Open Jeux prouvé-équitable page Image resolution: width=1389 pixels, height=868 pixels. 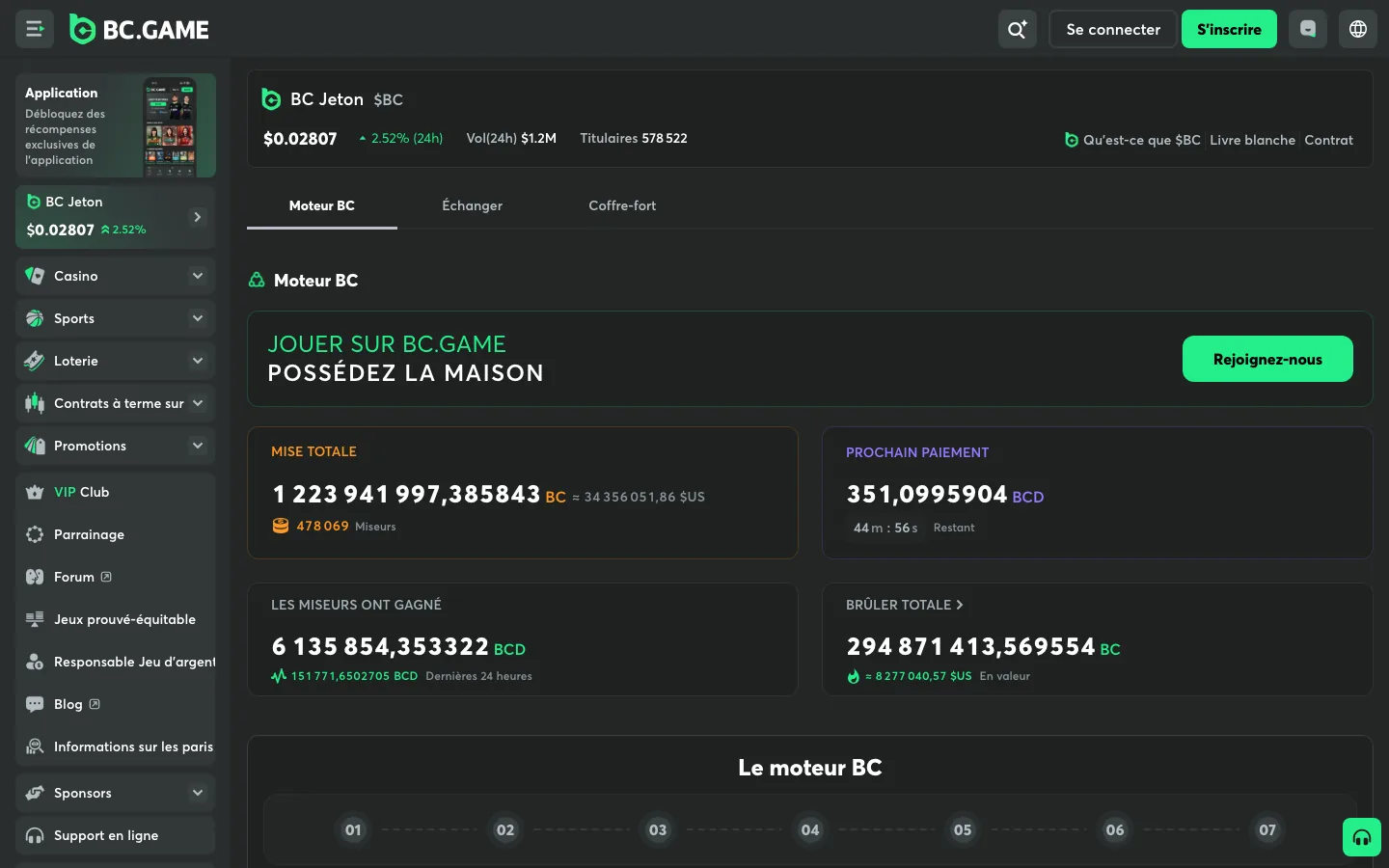coord(115,619)
